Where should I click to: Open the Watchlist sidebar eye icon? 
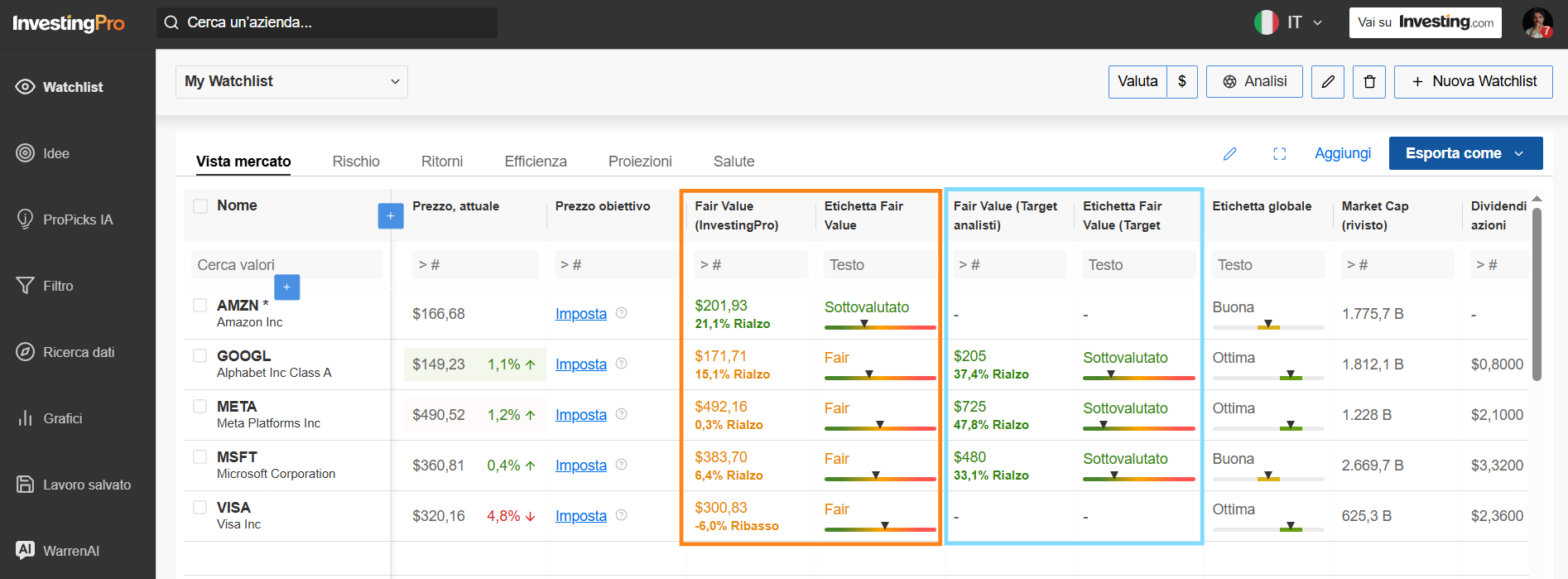pyautogui.click(x=25, y=87)
